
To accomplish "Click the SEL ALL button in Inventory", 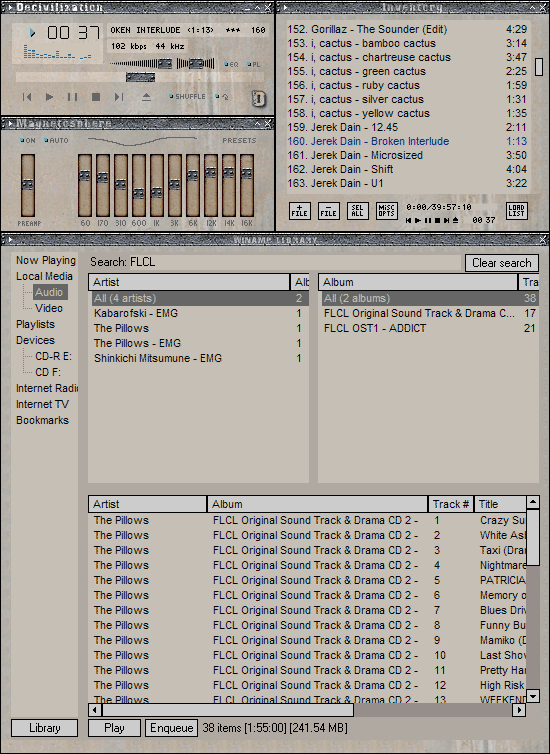I will [358, 211].
